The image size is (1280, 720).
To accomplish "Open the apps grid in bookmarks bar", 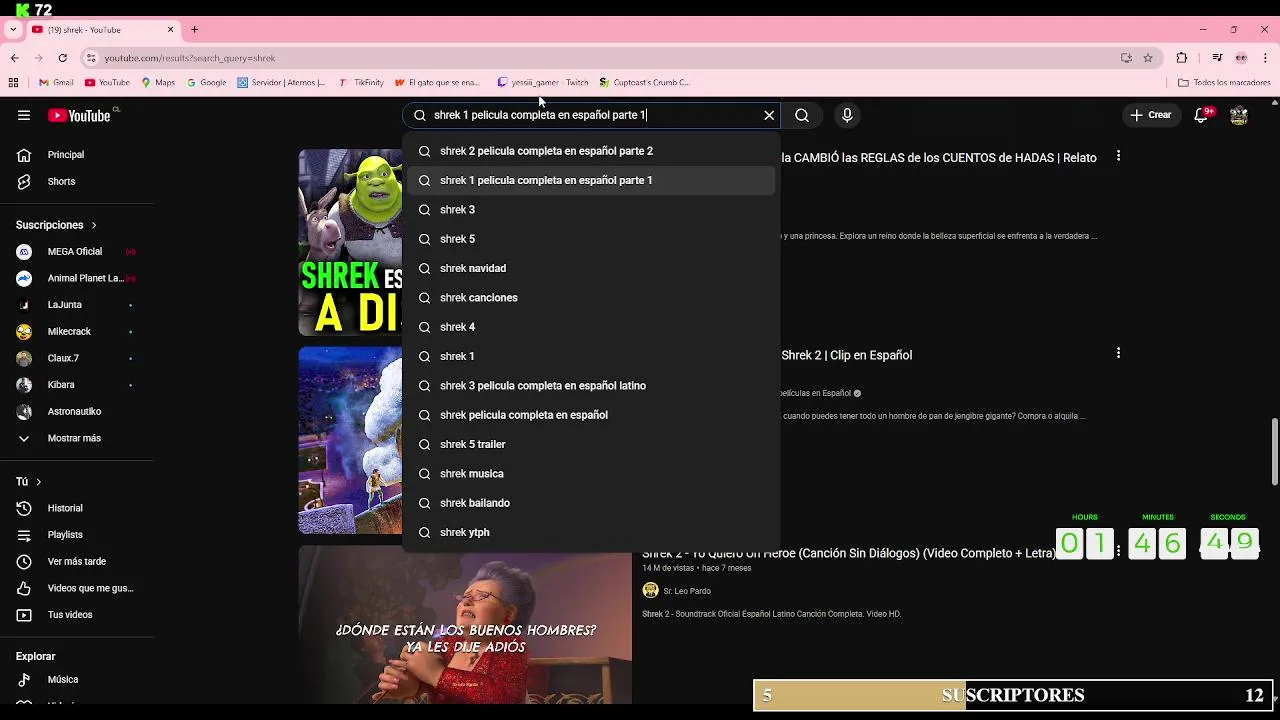I will click(x=13, y=83).
